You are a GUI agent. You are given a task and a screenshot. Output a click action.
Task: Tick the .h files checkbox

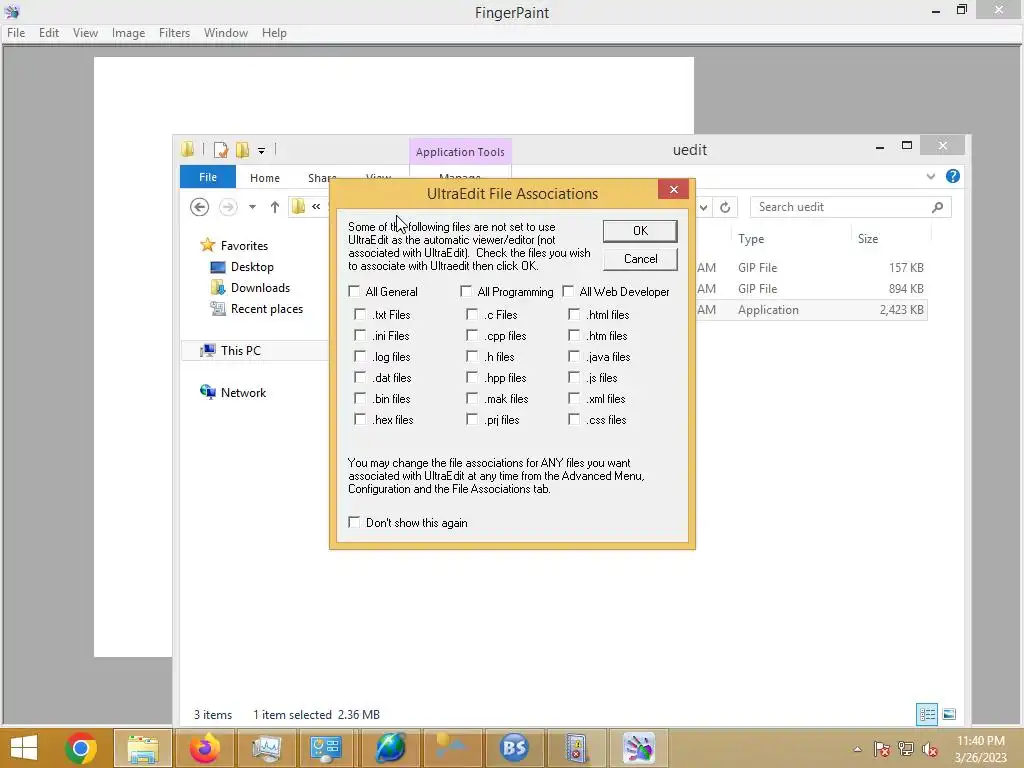472,356
